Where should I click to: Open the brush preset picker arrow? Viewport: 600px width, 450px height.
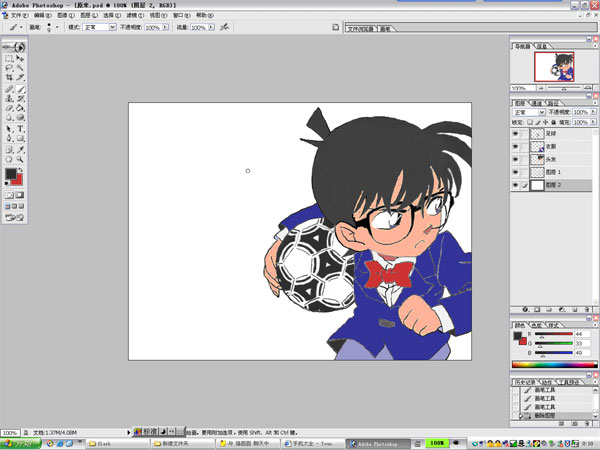point(57,27)
